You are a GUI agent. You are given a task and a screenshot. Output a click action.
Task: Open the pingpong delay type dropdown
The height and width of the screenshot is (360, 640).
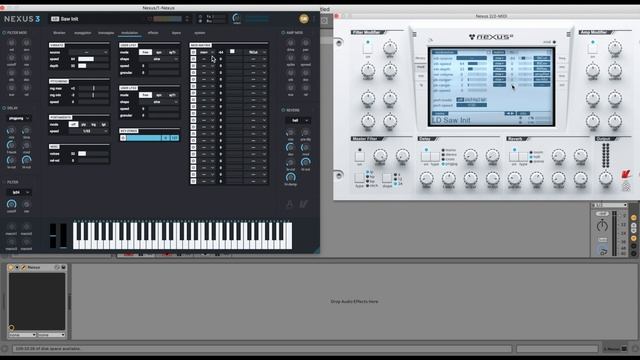point(19,118)
